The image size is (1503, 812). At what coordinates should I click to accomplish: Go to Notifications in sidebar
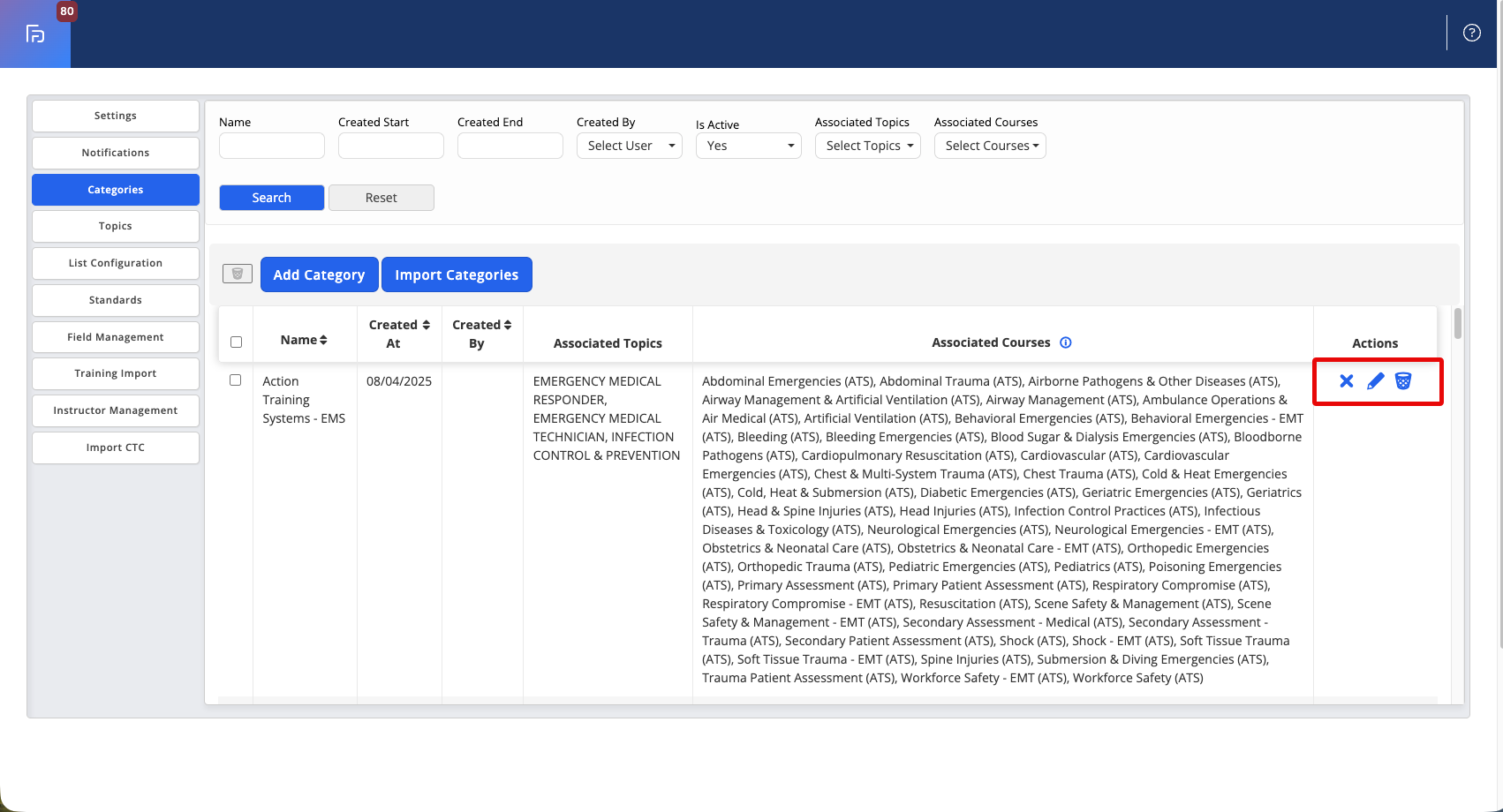tap(116, 153)
